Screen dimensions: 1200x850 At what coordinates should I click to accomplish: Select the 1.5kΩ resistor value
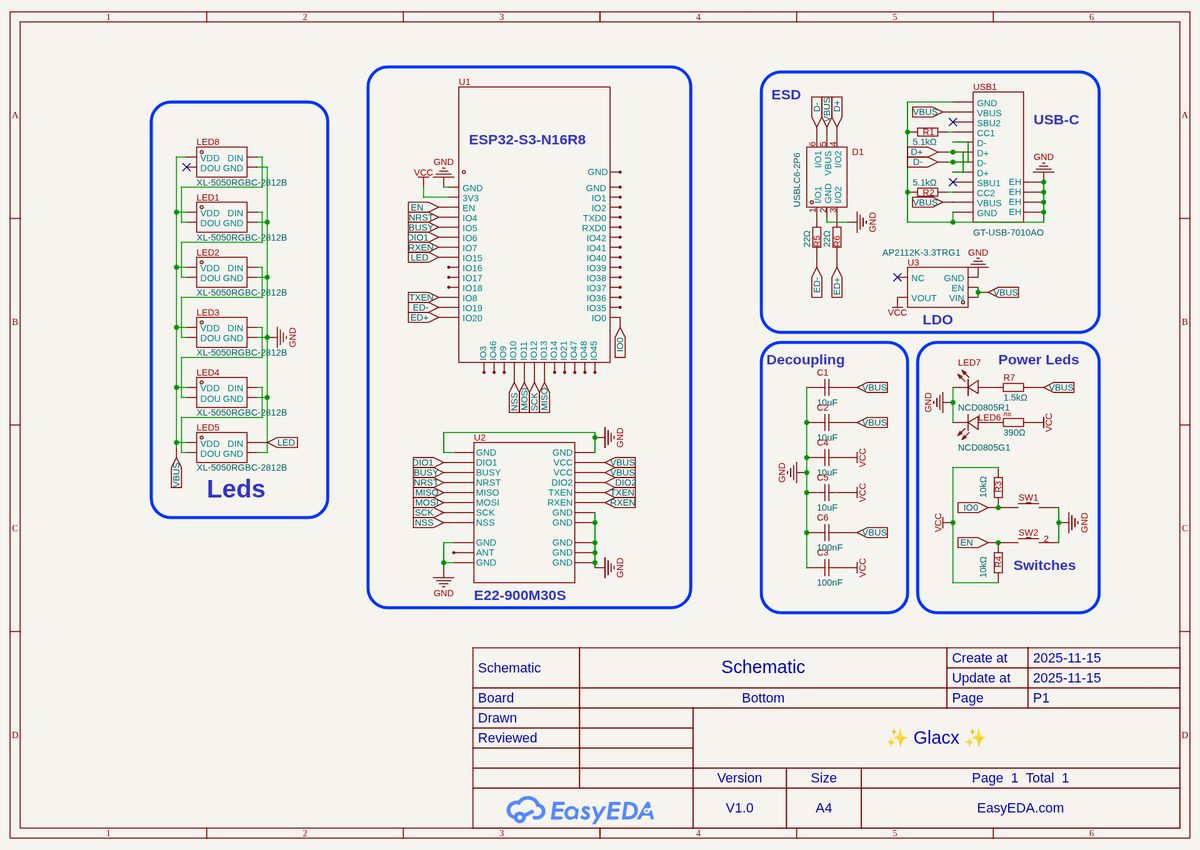1015,398
